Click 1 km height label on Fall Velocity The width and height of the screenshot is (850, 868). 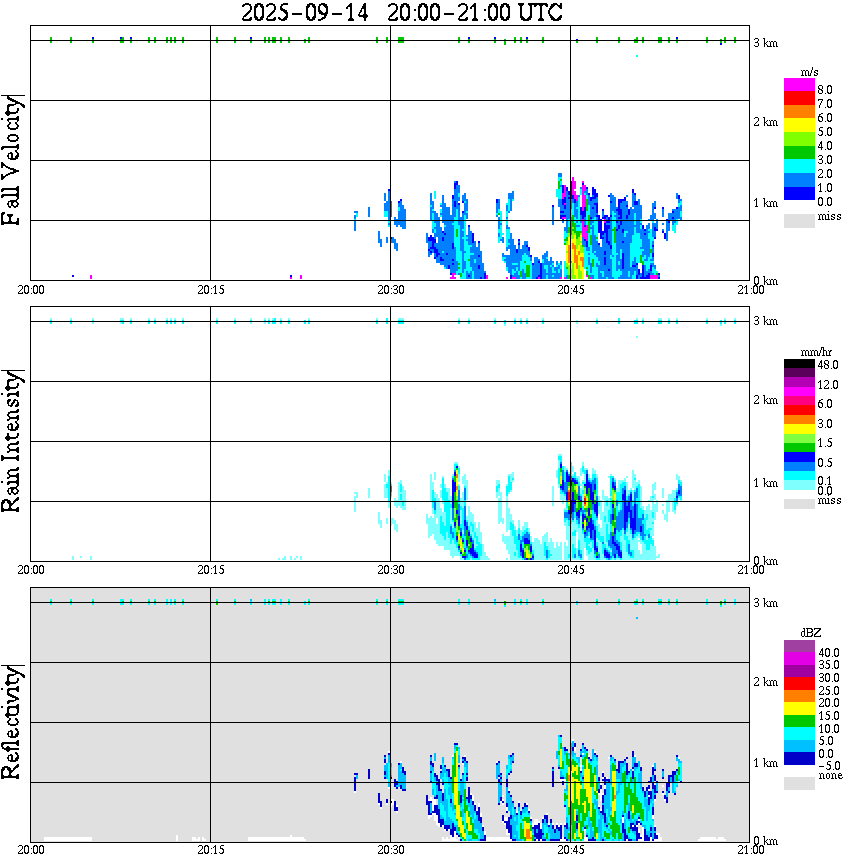(x=765, y=203)
